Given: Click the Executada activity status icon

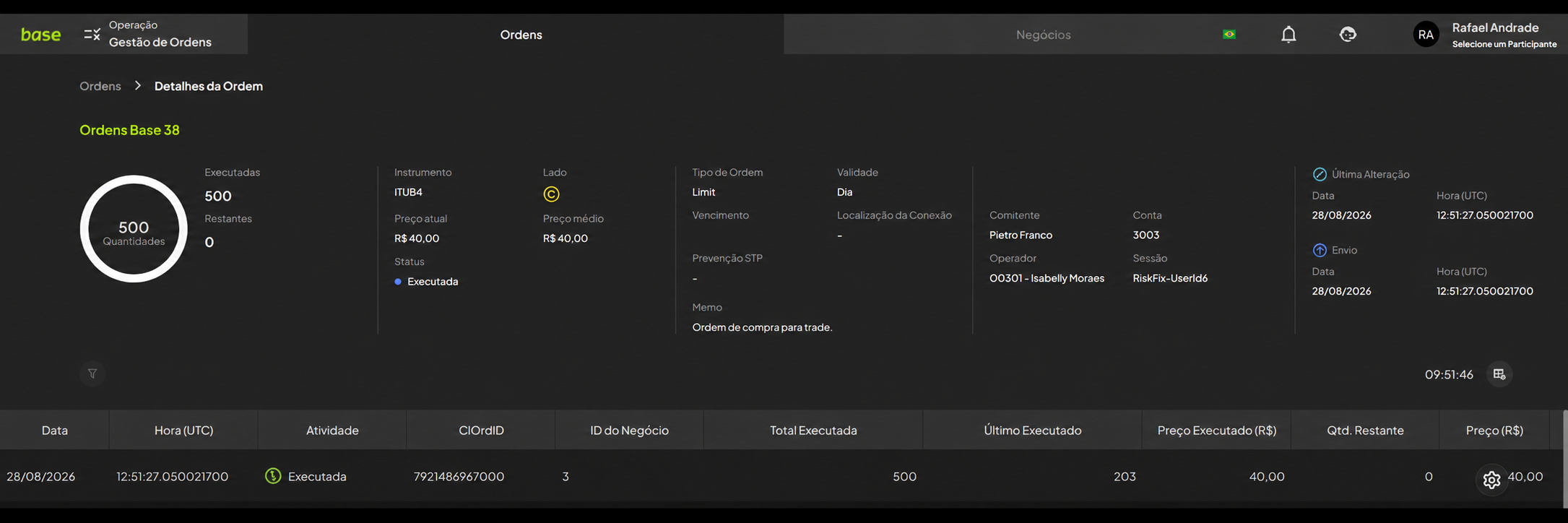Looking at the screenshot, I should coord(273,476).
